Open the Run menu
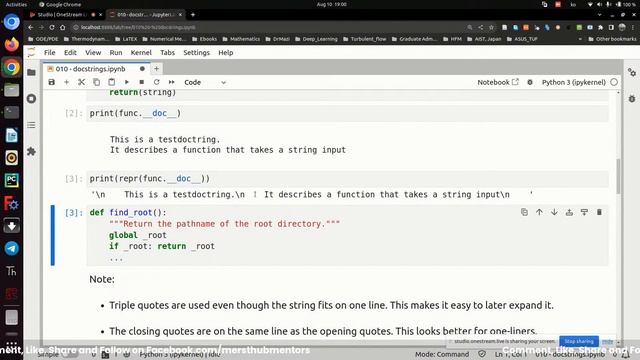The width and height of the screenshot is (640, 360). pos(116,53)
